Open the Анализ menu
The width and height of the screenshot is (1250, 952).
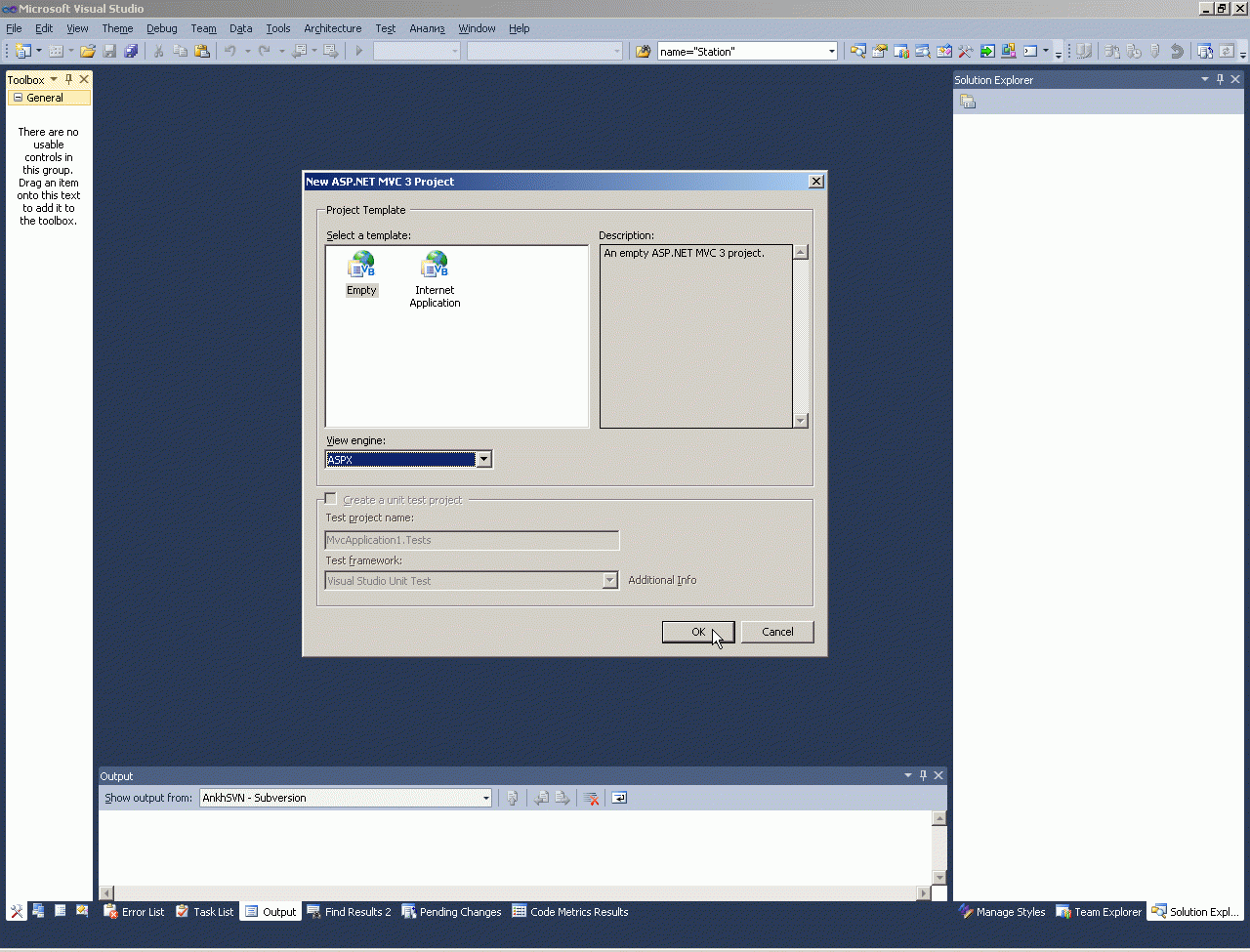coord(427,28)
